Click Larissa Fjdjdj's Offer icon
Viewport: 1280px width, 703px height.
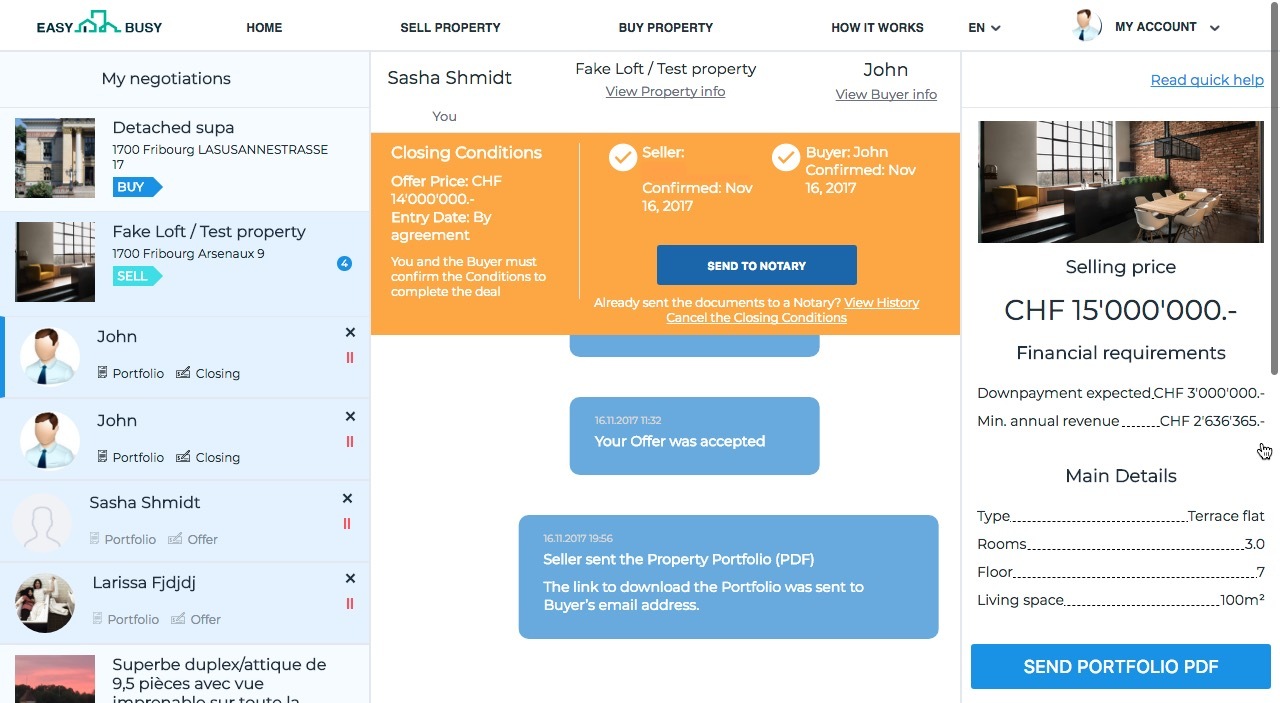click(177, 619)
